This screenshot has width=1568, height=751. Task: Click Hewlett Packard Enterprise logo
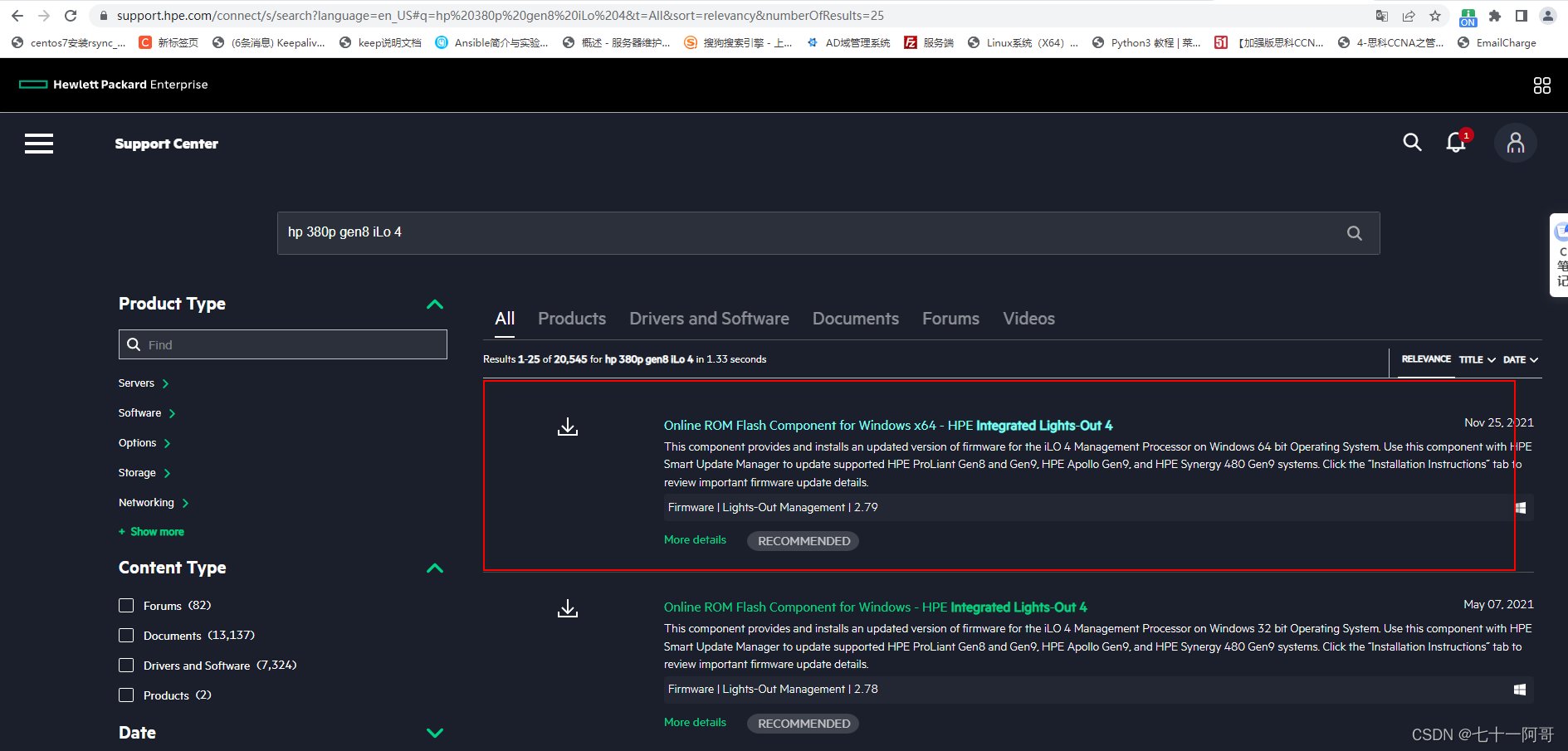pyautogui.click(x=114, y=85)
